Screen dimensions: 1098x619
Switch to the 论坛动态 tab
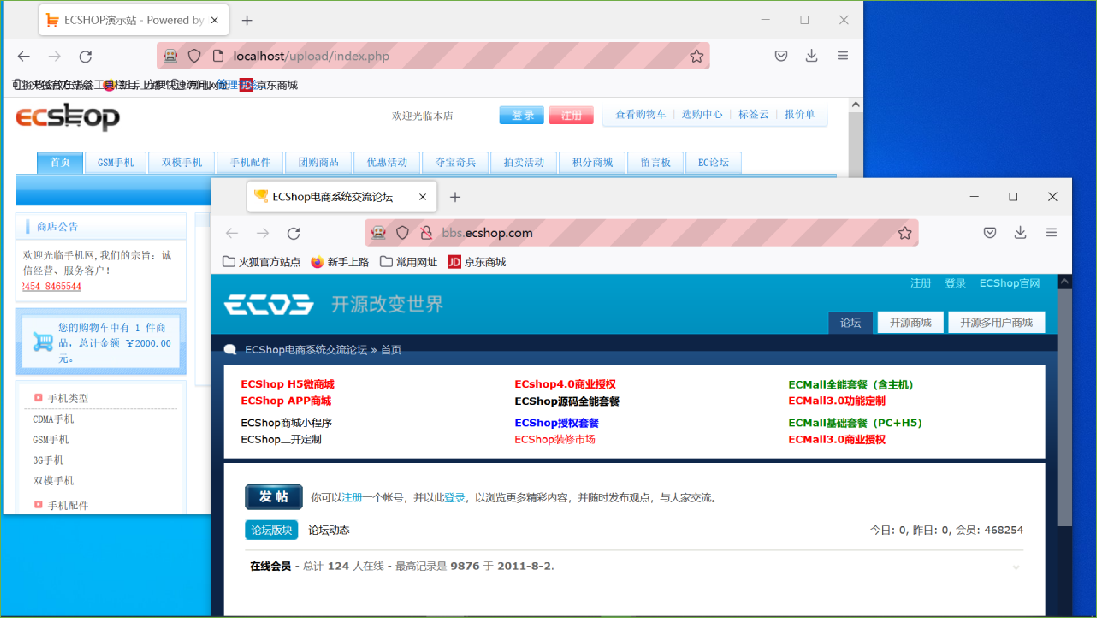[328, 530]
